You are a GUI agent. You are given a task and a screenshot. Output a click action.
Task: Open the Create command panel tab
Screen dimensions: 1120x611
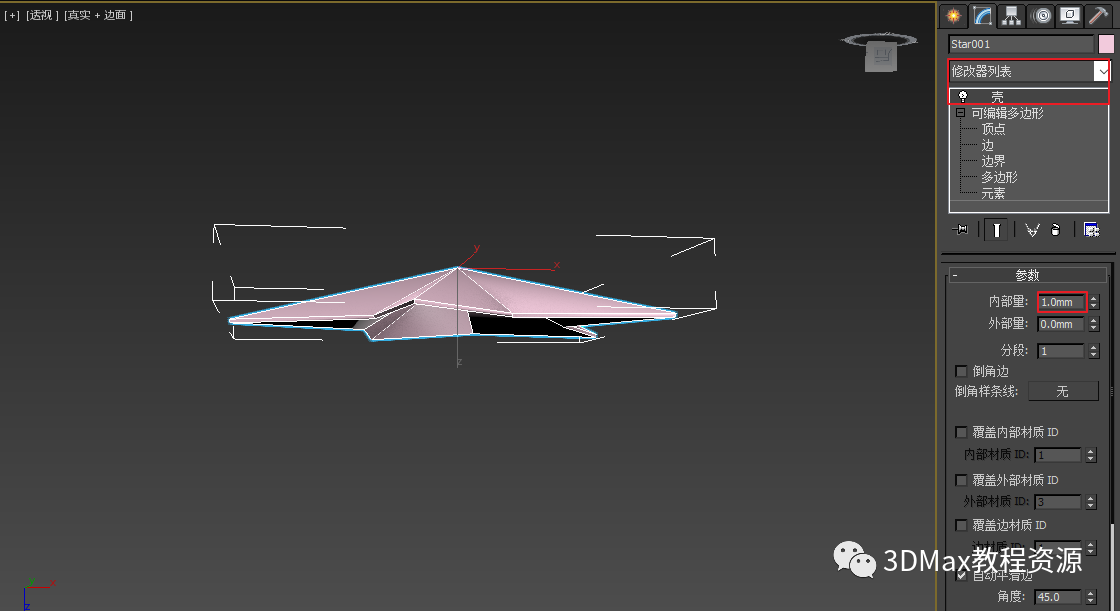point(953,15)
